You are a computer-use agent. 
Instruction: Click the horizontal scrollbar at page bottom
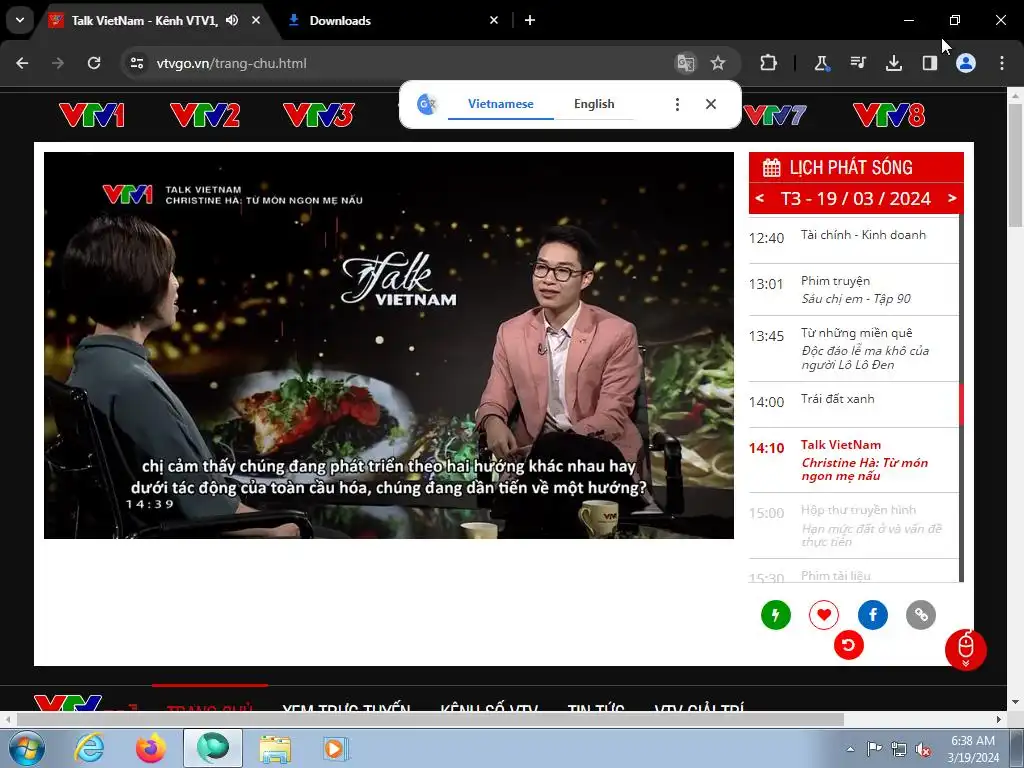point(430,720)
